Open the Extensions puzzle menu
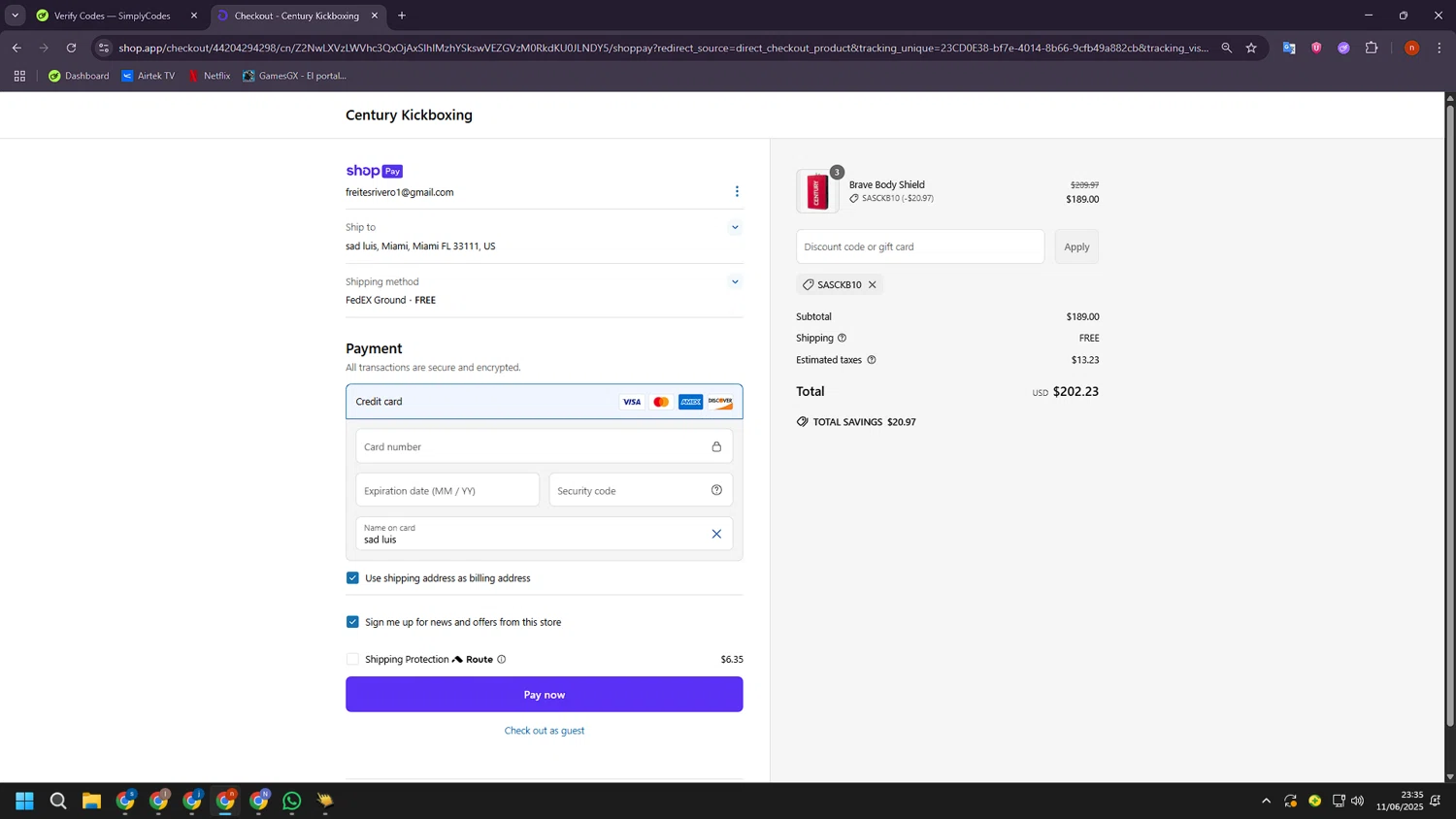This screenshot has width=1456, height=819. click(1372, 48)
